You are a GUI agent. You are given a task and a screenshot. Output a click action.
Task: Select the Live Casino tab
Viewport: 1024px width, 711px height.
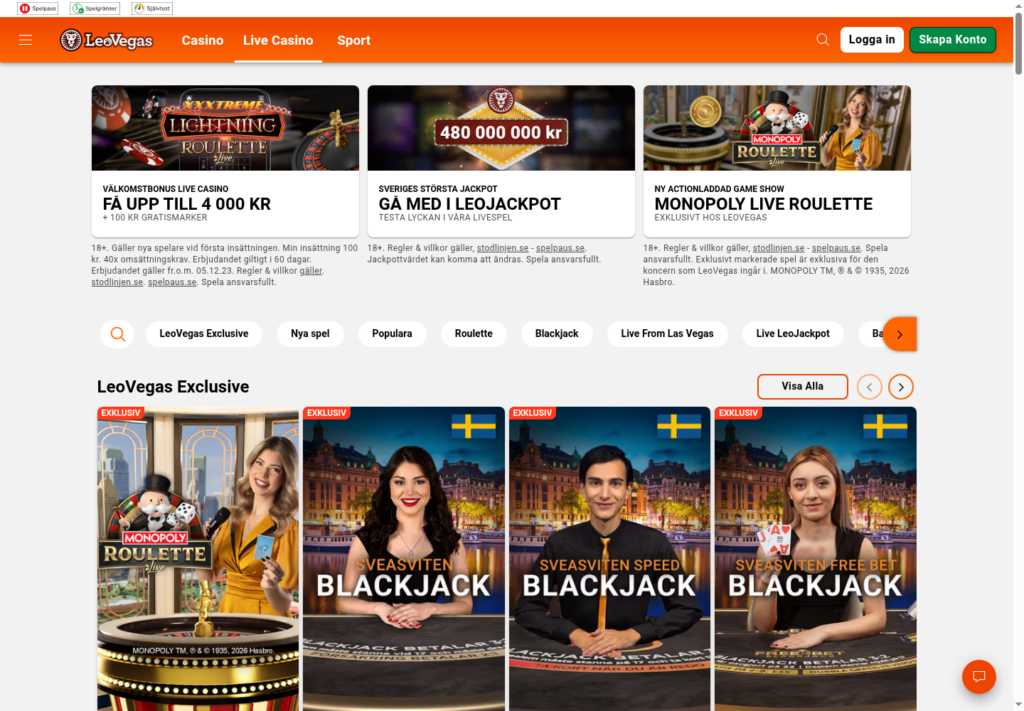278,40
